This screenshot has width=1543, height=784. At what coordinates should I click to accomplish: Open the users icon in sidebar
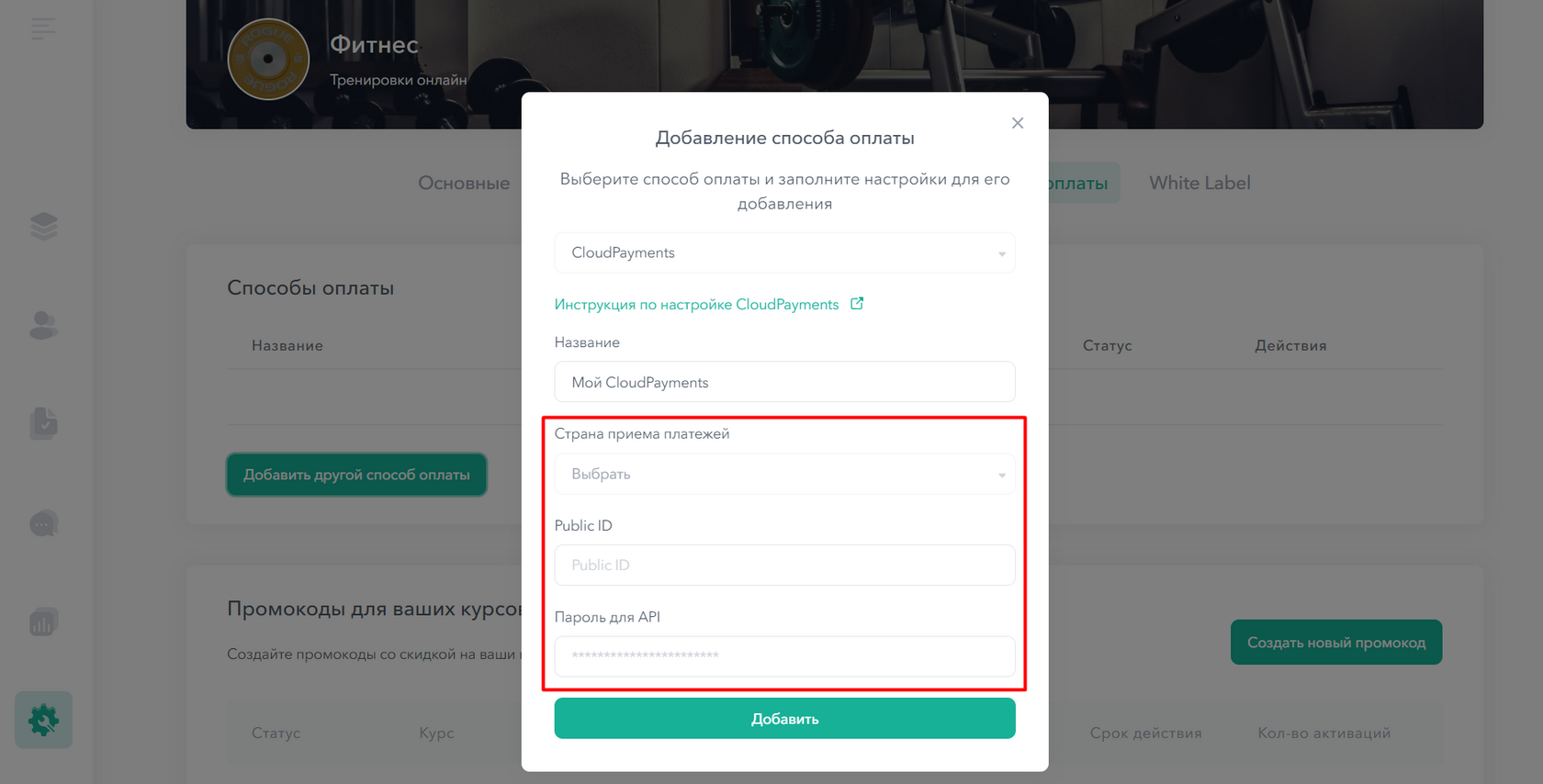(x=43, y=325)
